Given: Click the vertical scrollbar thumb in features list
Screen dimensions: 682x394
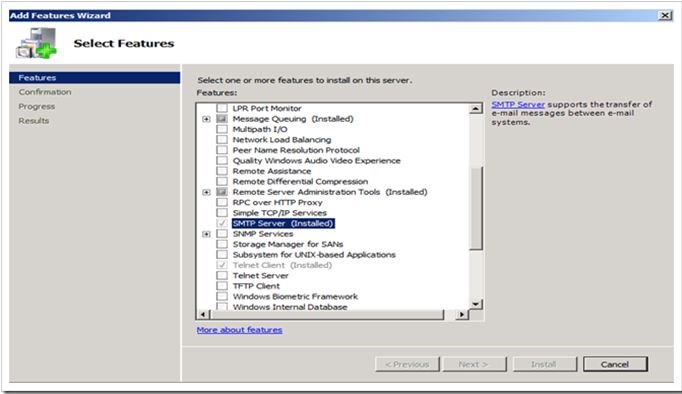Looking at the screenshot, I should pos(476,208).
